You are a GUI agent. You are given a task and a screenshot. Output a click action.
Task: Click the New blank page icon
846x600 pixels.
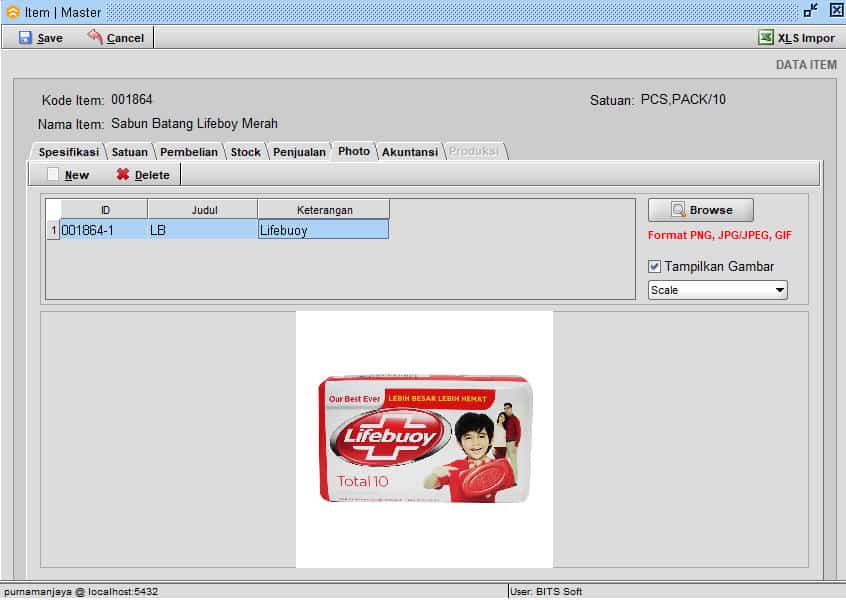click(x=53, y=175)
